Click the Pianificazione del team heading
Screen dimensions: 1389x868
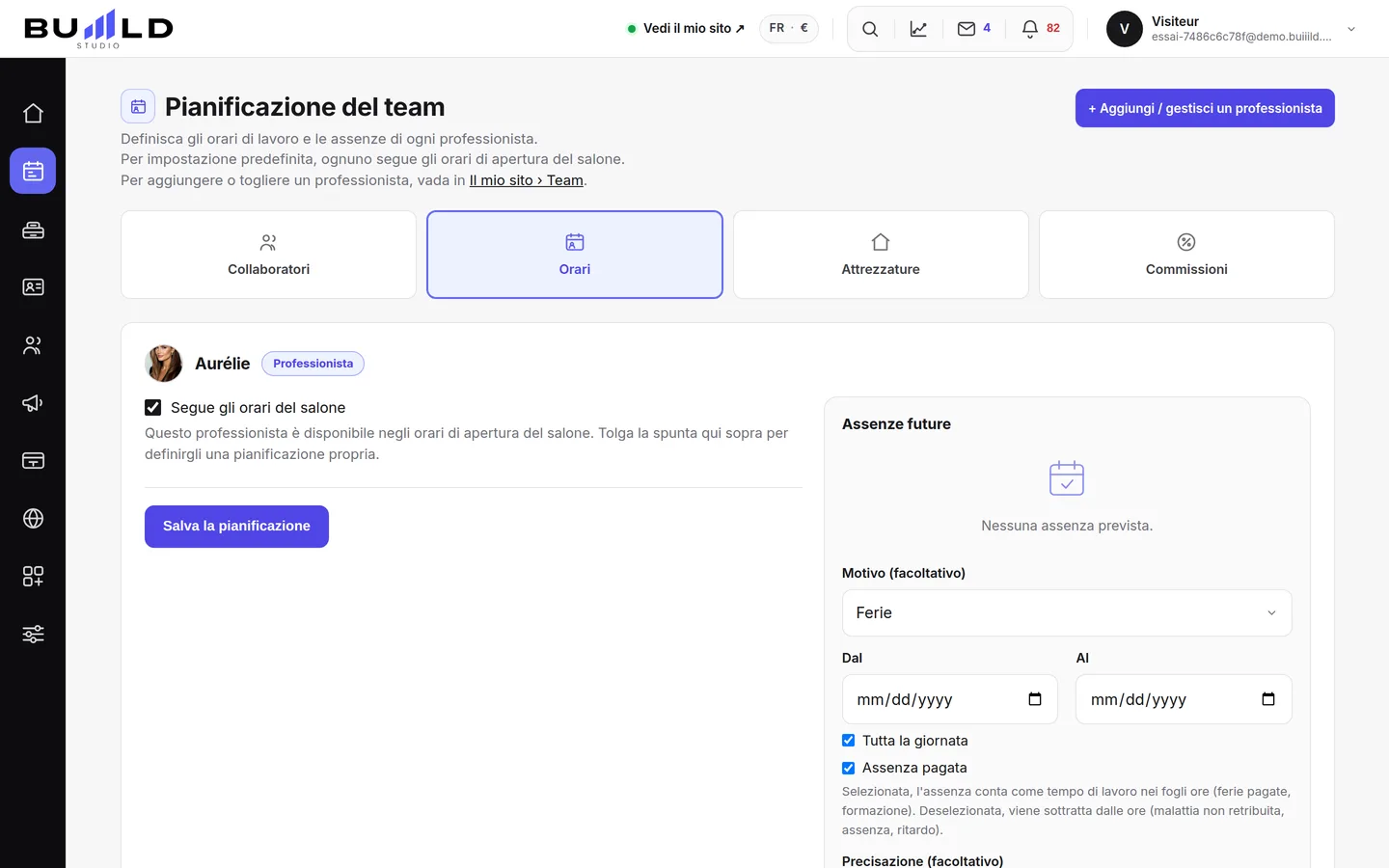coord(305,107)
